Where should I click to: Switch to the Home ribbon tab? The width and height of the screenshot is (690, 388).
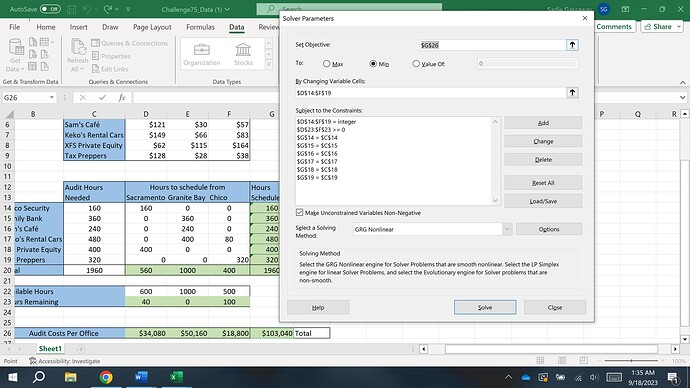pos(46,27)
